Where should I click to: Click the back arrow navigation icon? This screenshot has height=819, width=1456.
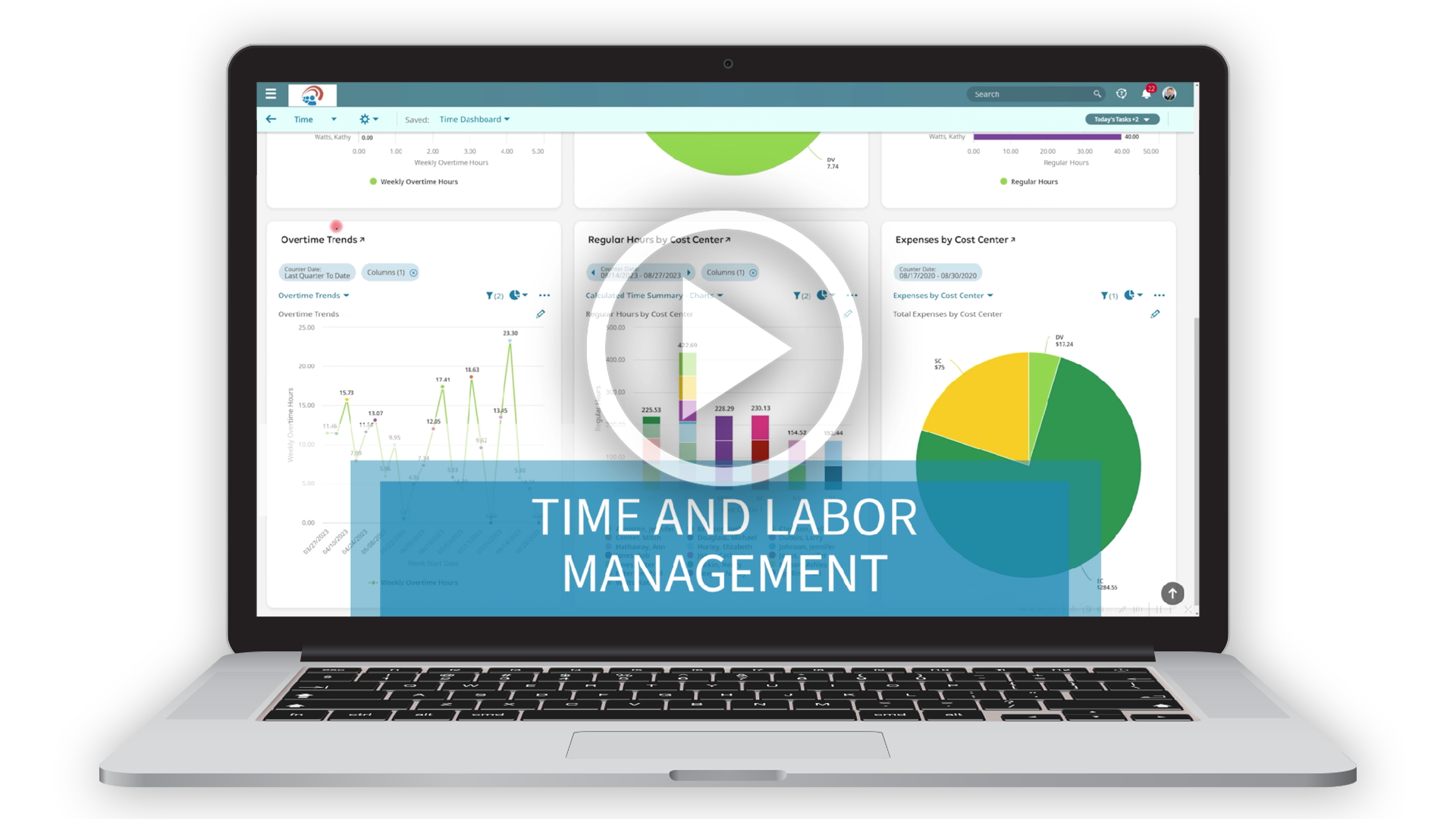tap(274, 119)
